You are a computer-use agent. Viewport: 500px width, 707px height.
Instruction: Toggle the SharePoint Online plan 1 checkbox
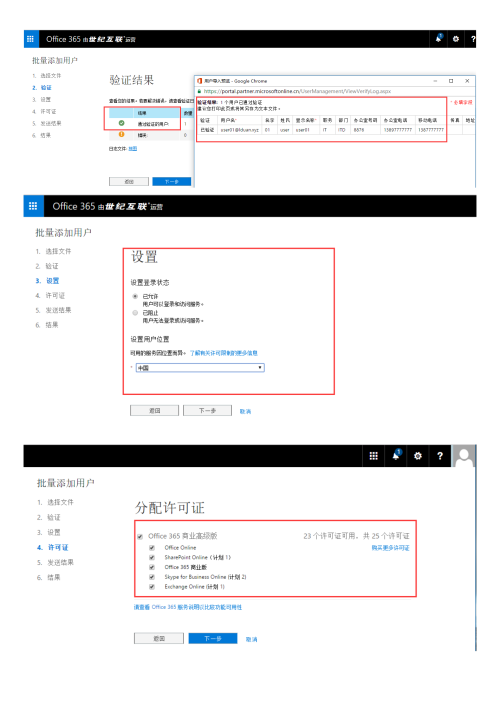click(x=152, y=558)
